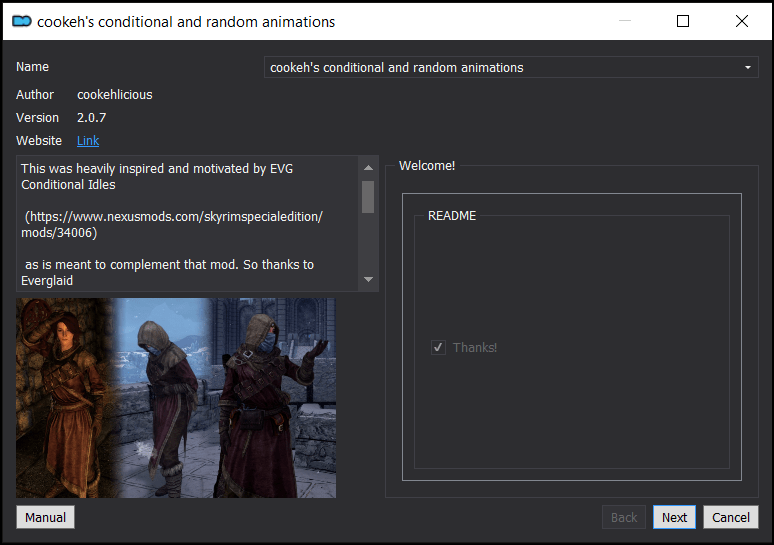Click the Next button
The width and height of the screenshot is (774, 545).
(x=674, y=517)
